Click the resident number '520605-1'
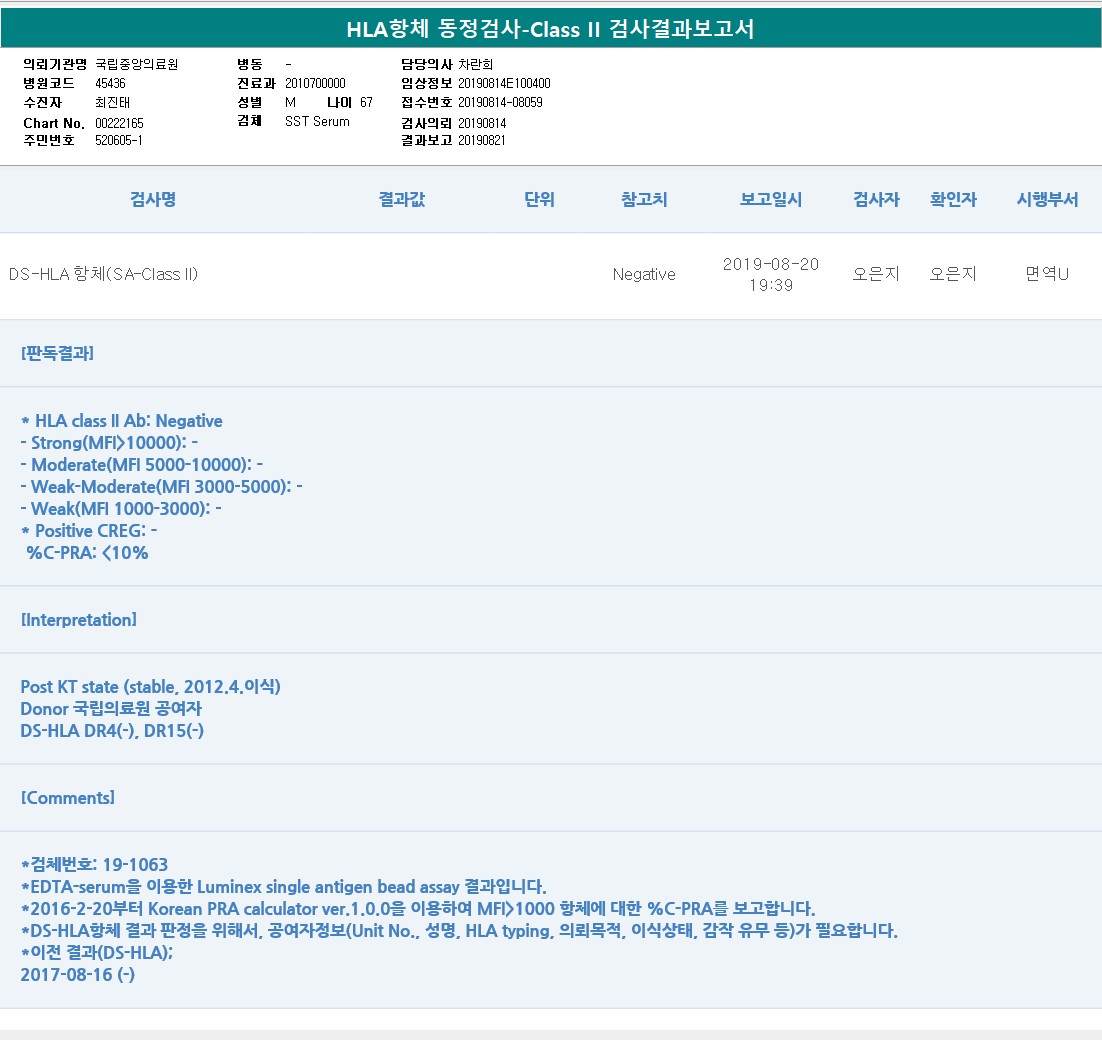 coord(119,141)
